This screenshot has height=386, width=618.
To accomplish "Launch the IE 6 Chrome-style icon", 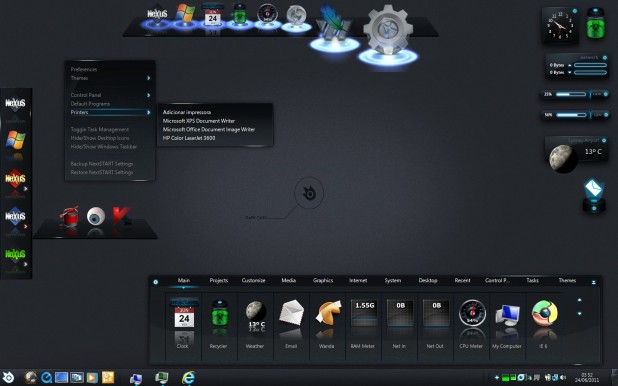I will click(545, 313).
